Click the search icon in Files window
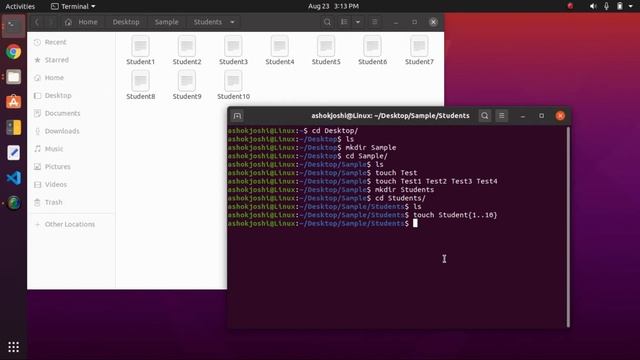 (x=327, y=22)
